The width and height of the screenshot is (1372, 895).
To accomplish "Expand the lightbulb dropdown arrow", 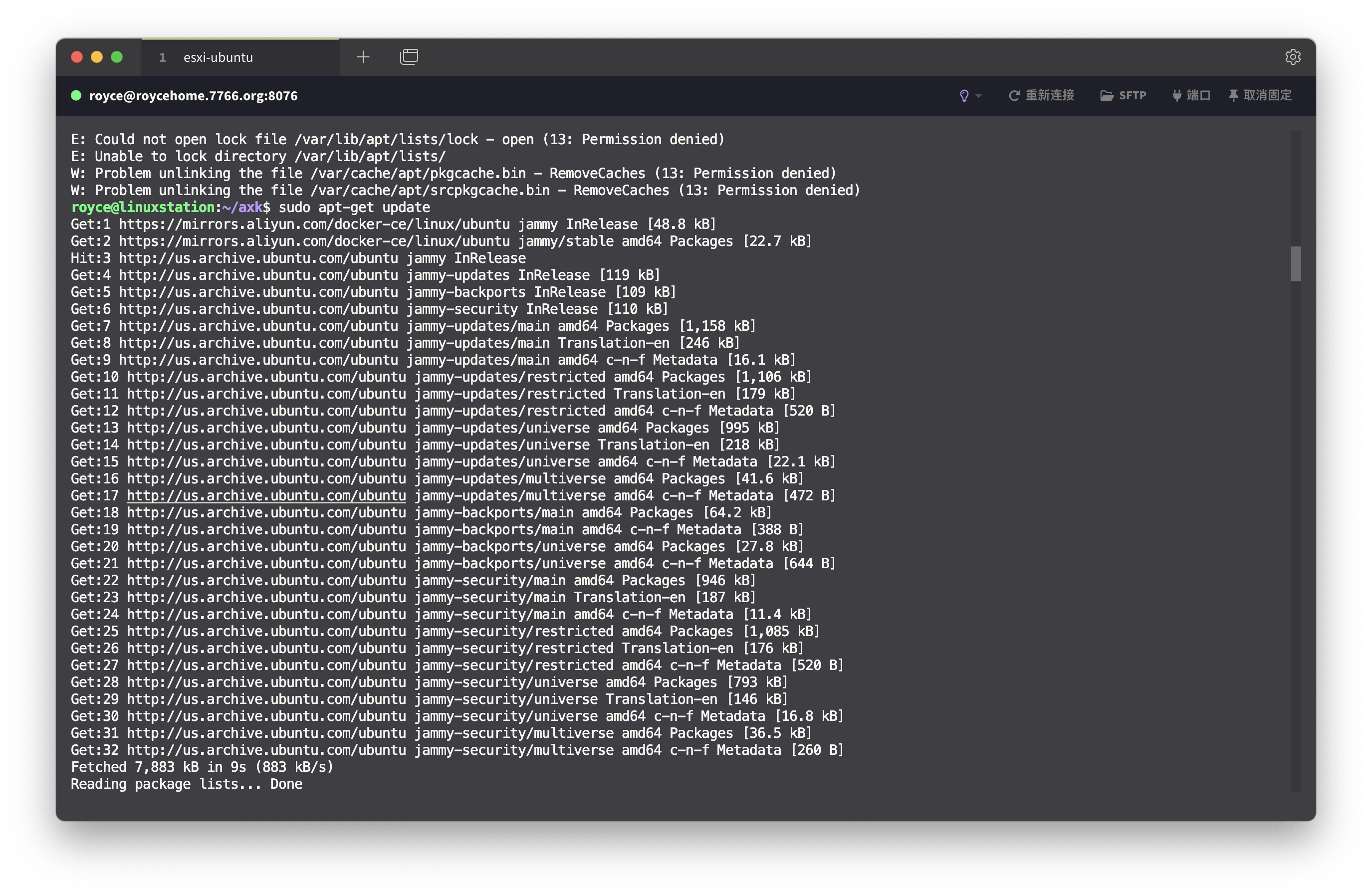I will 978,96.
